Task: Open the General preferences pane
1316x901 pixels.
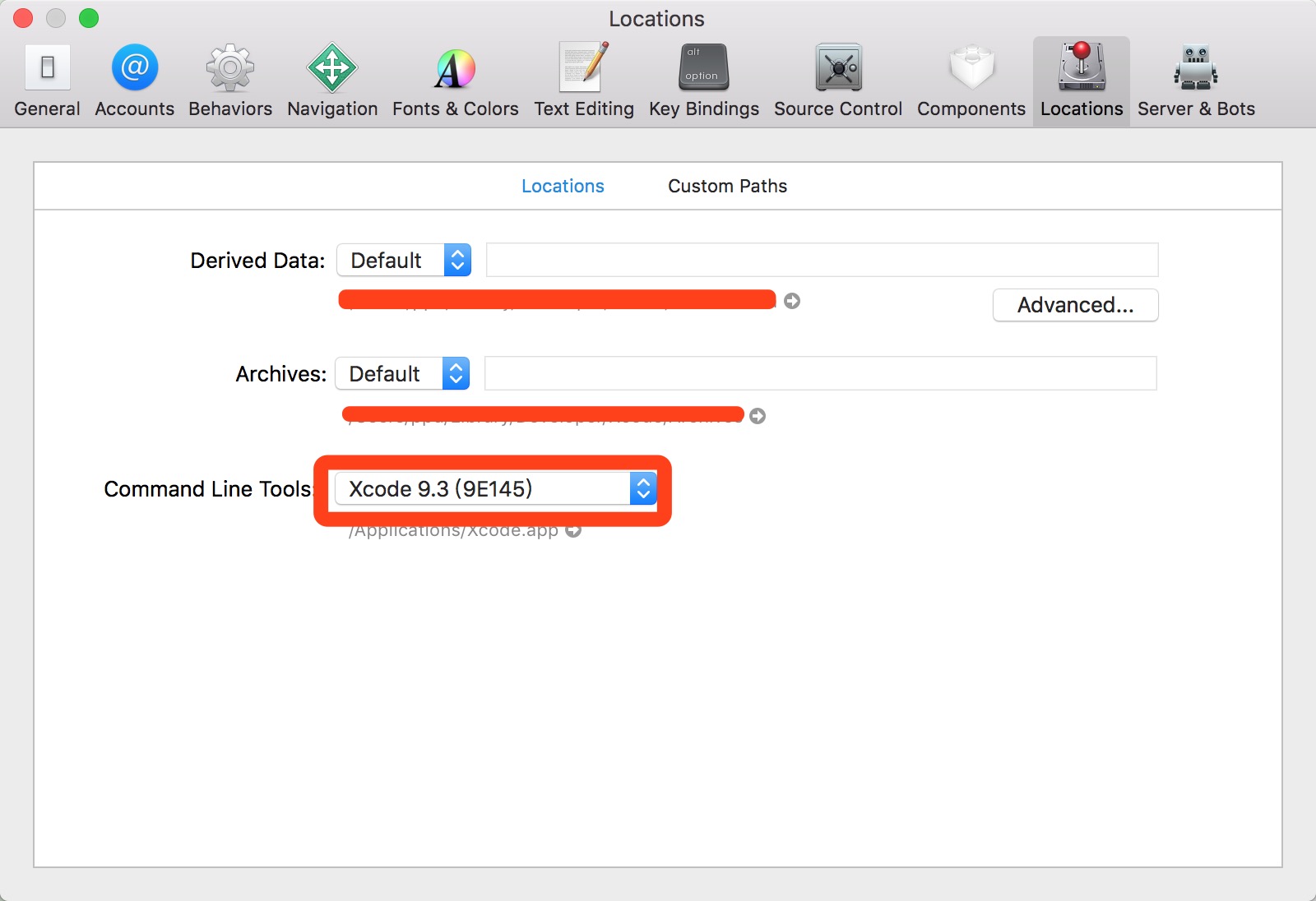Action: [x=47, y=81]
